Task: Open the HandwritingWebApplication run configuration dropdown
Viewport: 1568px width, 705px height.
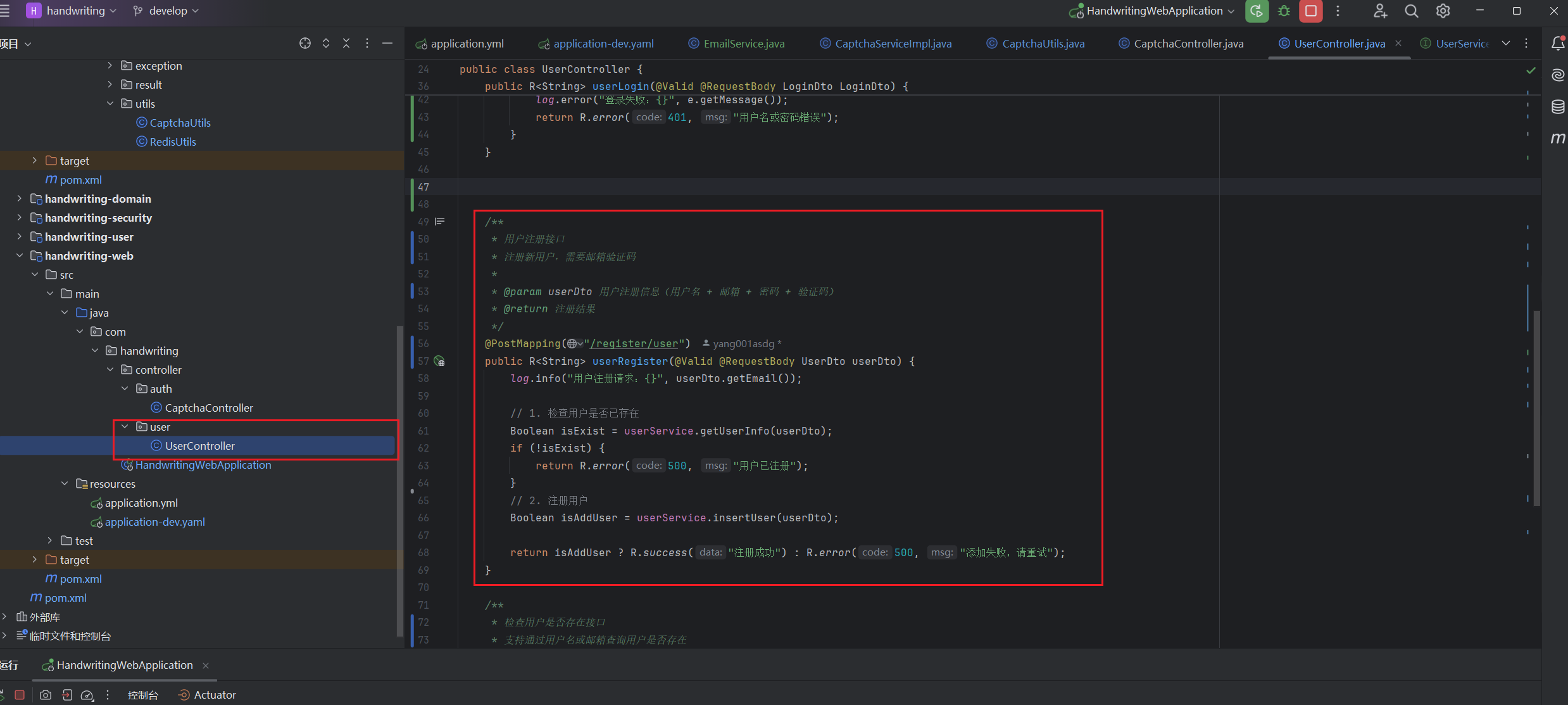Action: 1152,11
